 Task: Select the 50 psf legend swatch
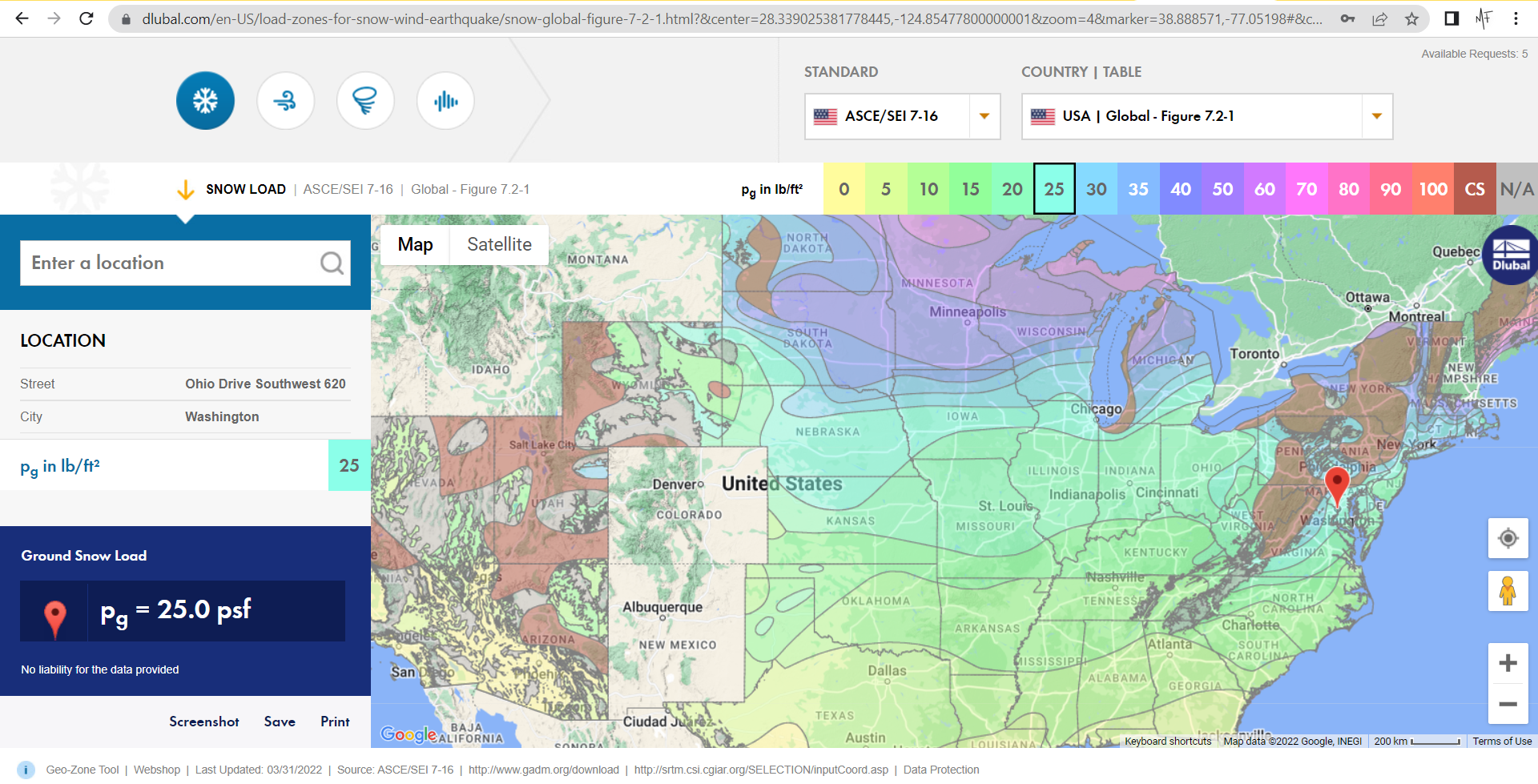click(1223, 189)
